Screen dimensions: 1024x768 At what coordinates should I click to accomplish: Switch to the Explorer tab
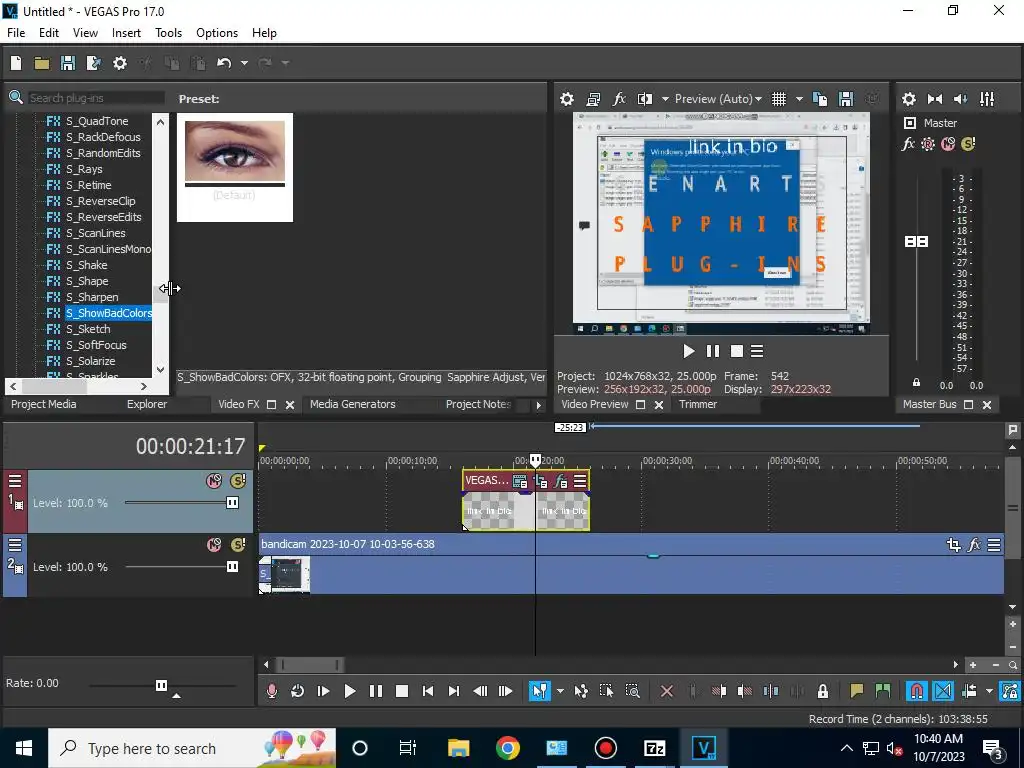147,404
